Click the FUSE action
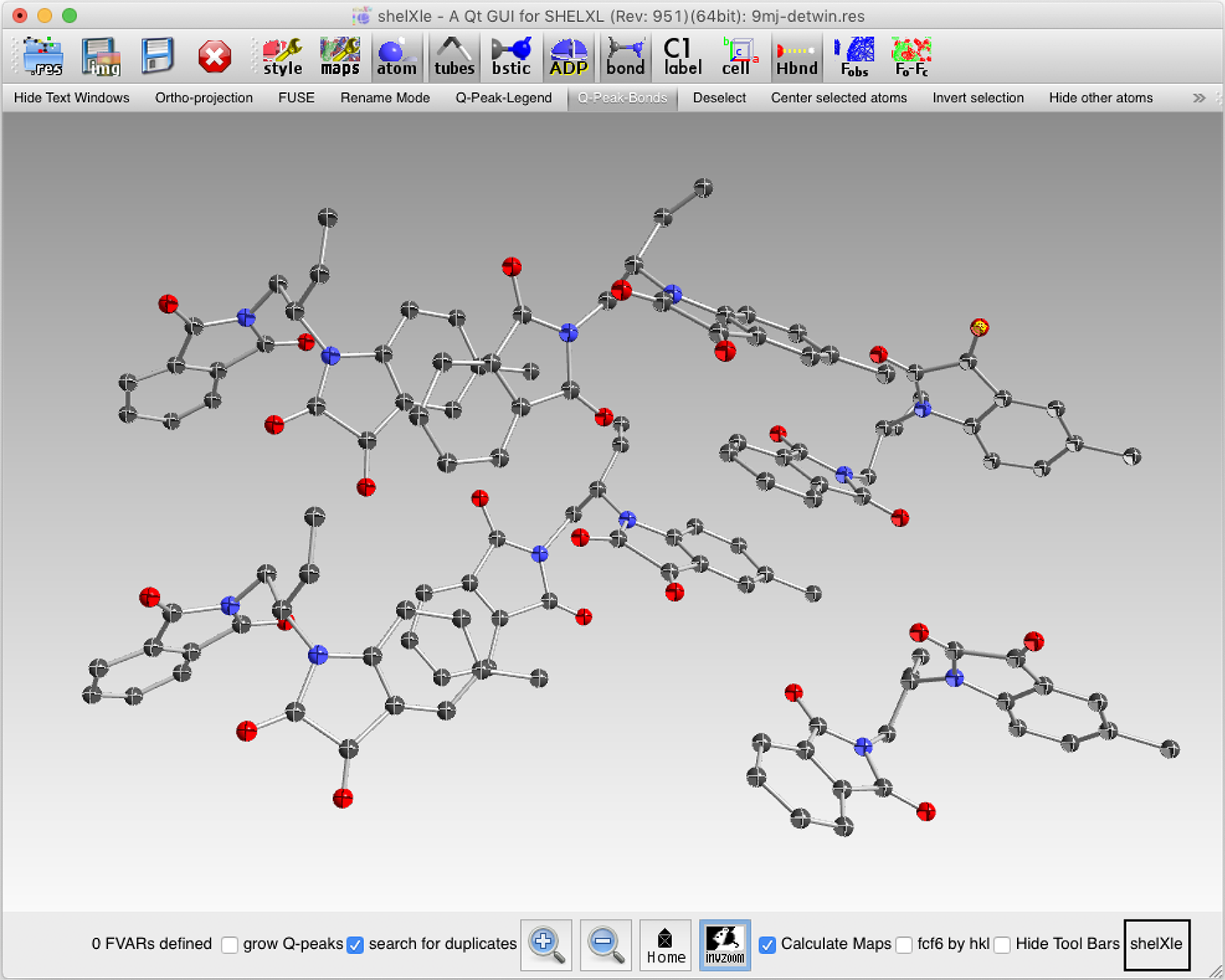The width and height of the screenshot is (1225, 980). tap(296, 98)
